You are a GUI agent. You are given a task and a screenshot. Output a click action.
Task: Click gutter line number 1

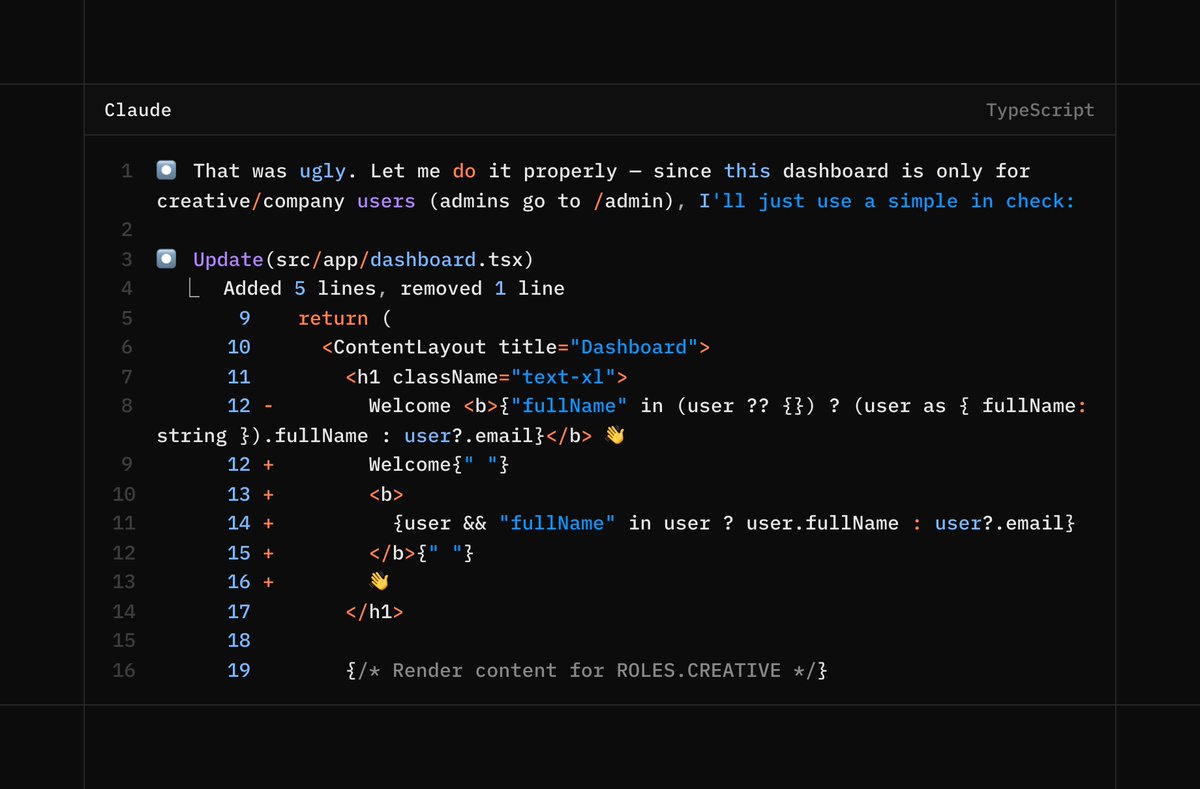coord(127,171)
